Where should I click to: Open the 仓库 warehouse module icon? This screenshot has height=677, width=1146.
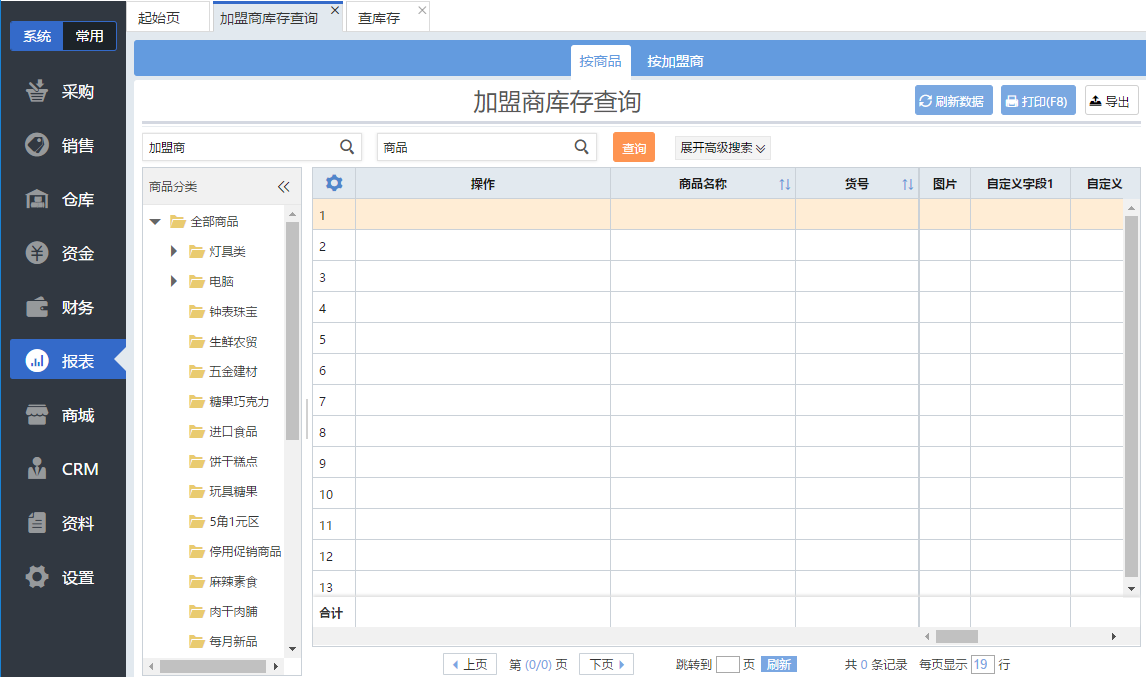click(37, 200)
